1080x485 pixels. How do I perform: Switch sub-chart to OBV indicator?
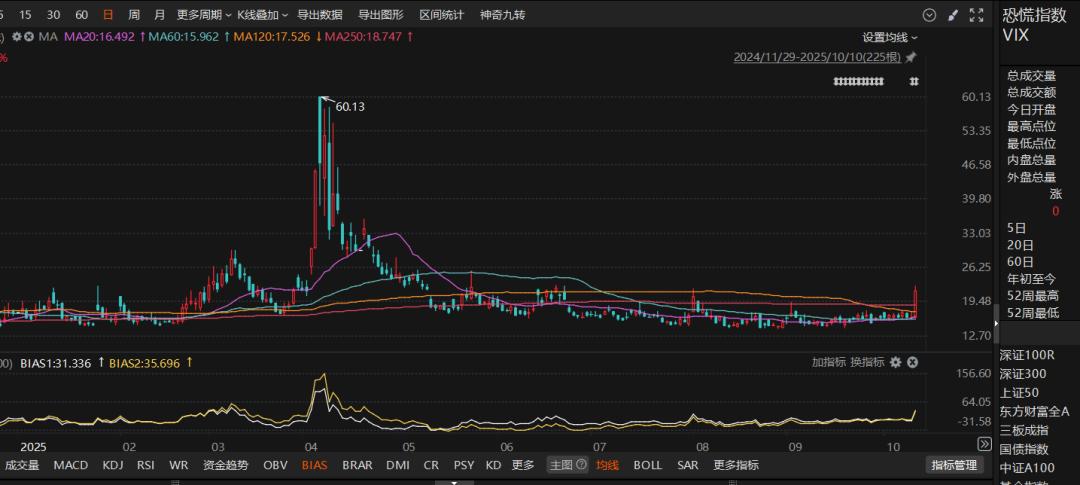pyautogui.click(x=276, y=465)
